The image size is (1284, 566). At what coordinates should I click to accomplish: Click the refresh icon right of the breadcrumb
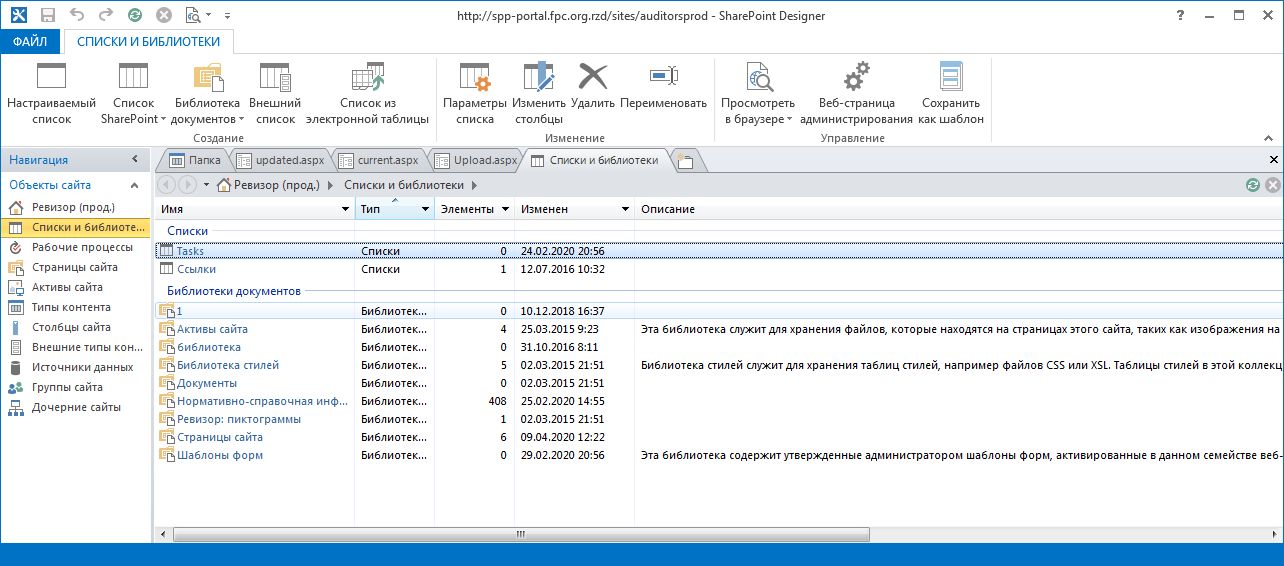(1253, 185)
